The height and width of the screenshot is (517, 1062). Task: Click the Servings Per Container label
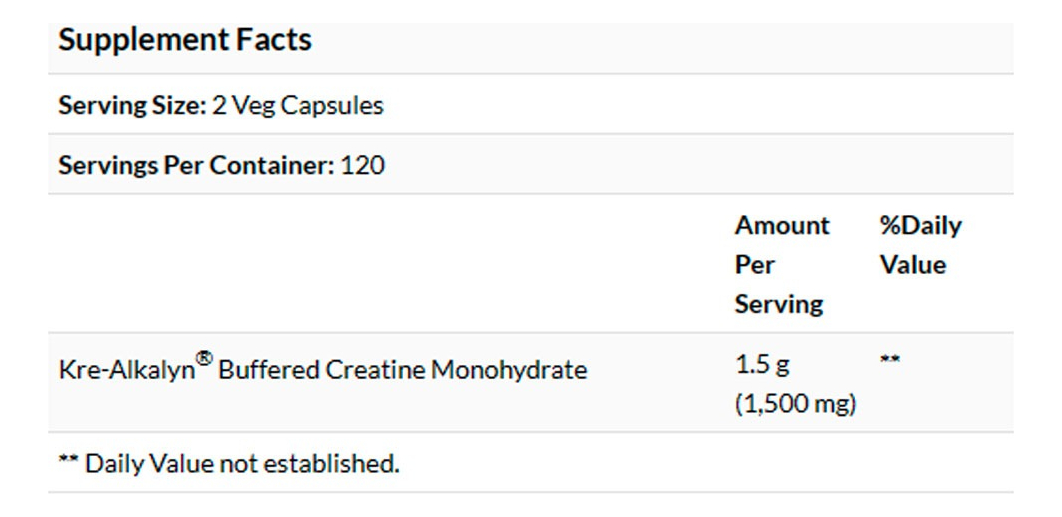pos(196,165)
